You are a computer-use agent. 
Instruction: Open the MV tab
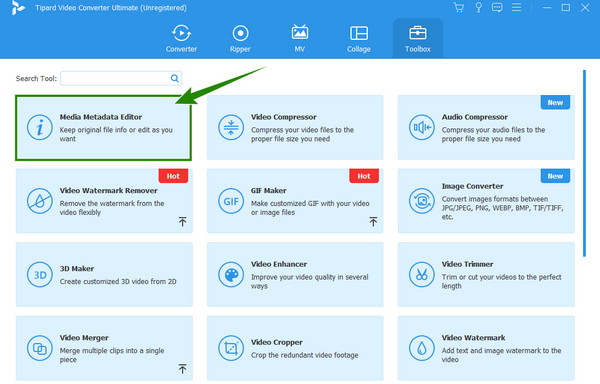coord(300,39)
